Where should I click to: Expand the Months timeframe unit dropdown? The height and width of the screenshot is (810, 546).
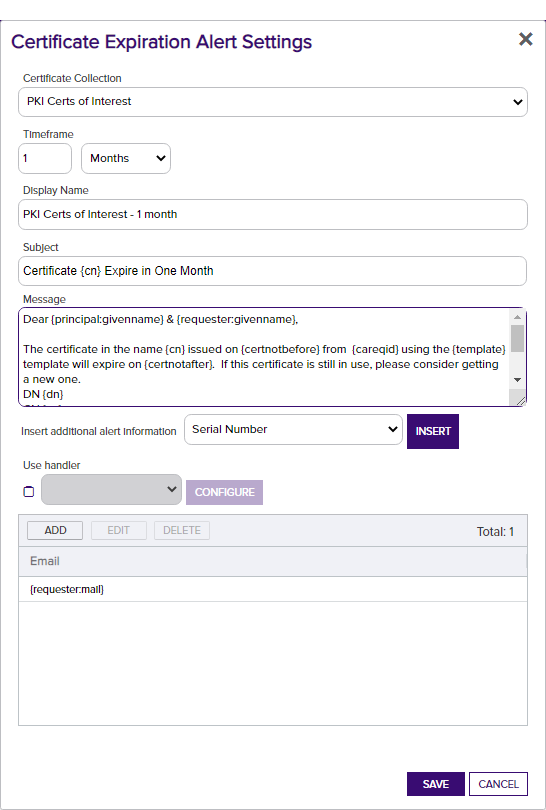(x=126, y=159)
